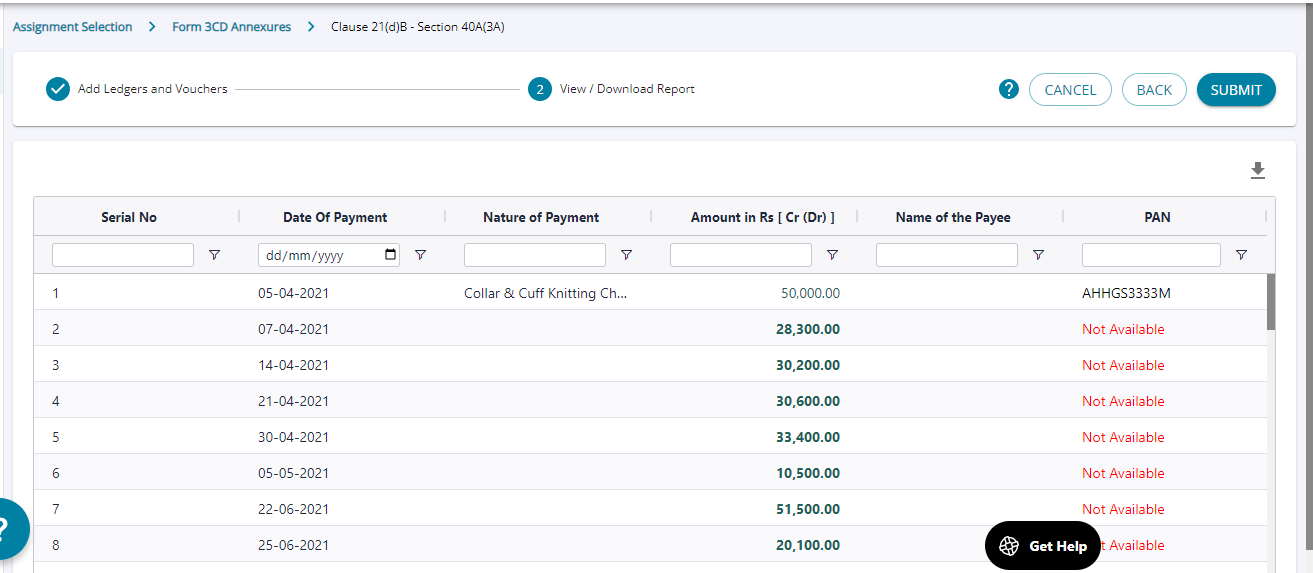Click the floating help circle at left edge
The width and height of the screenshot is (1313, 573).
(8, 528)
